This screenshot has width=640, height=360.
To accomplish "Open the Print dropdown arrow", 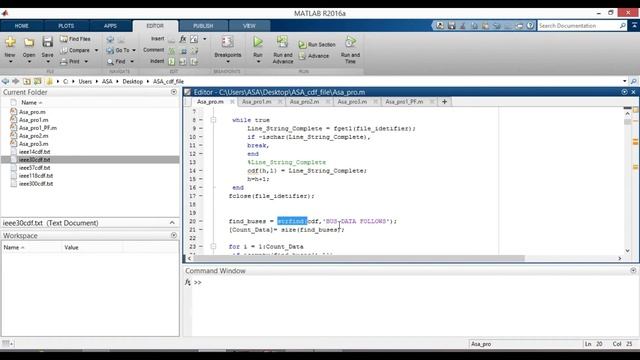I will [86, 62].
